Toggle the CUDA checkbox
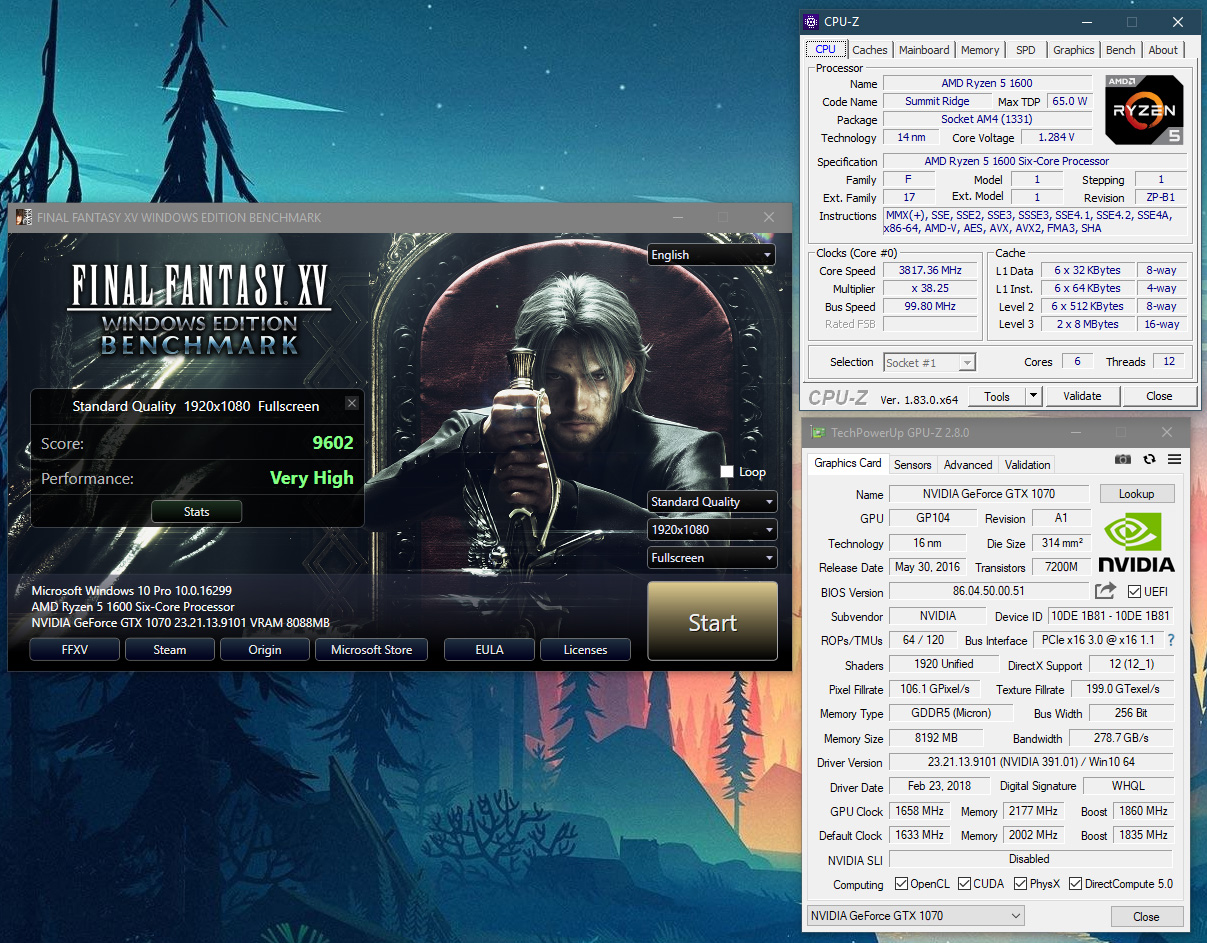This screenshot has height=943, width=1207. (965, 884)
